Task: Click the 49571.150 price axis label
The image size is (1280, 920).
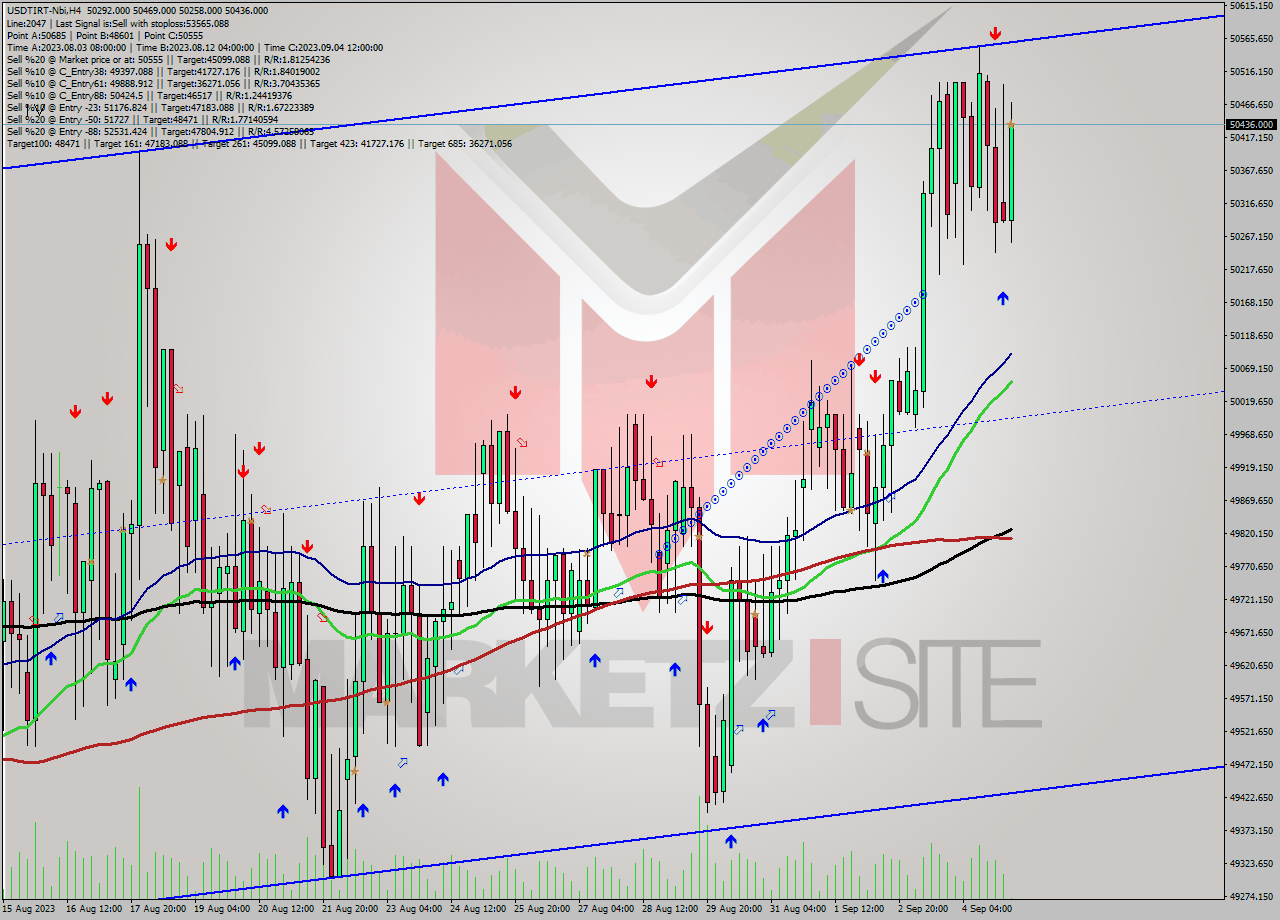Action: (1252, 699)
